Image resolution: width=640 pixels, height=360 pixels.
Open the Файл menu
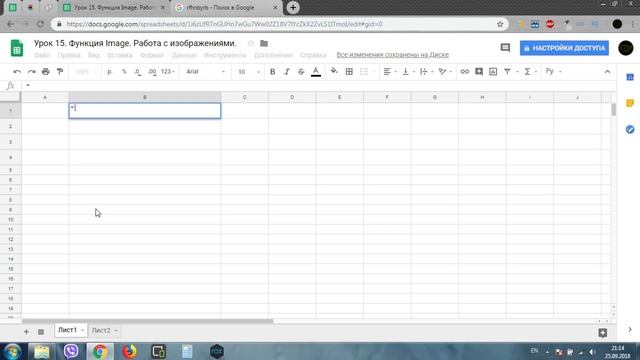(42, 55)
